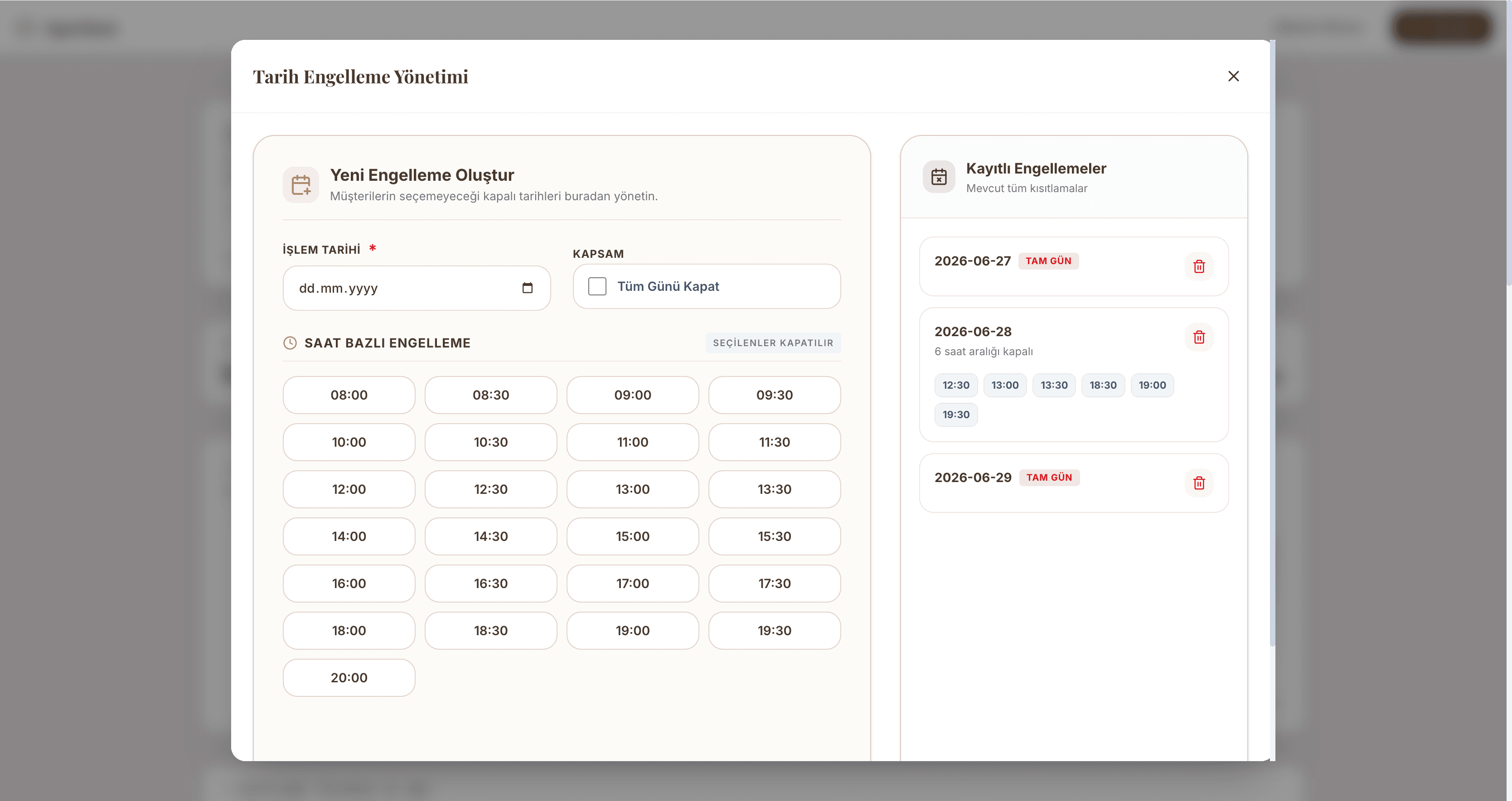This screenshot has width=1512, height=801.
Task: Select the 09:00 time slot
Action: [x=632, y=395]
